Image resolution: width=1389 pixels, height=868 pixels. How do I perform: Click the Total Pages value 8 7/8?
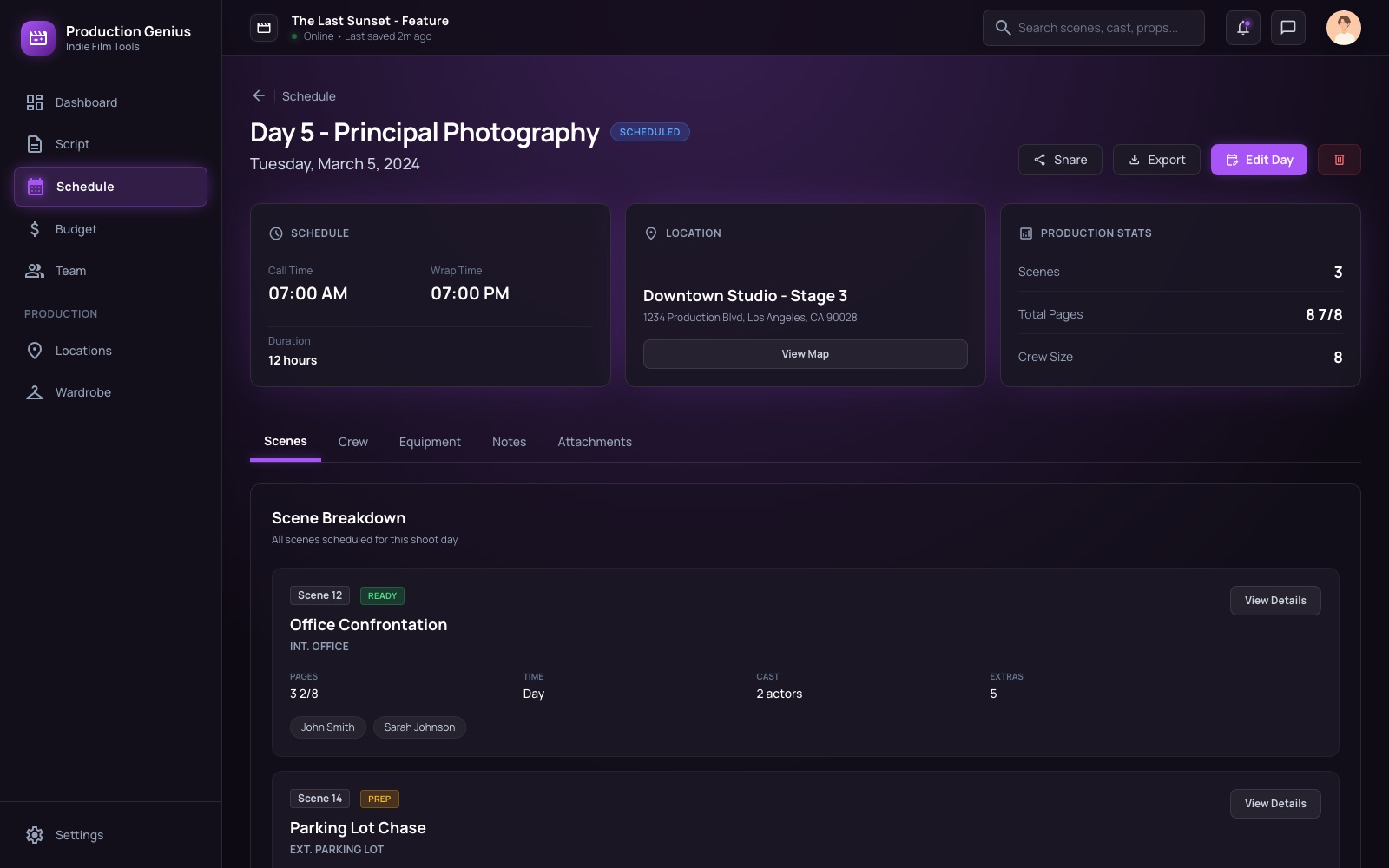[1324, 315]
